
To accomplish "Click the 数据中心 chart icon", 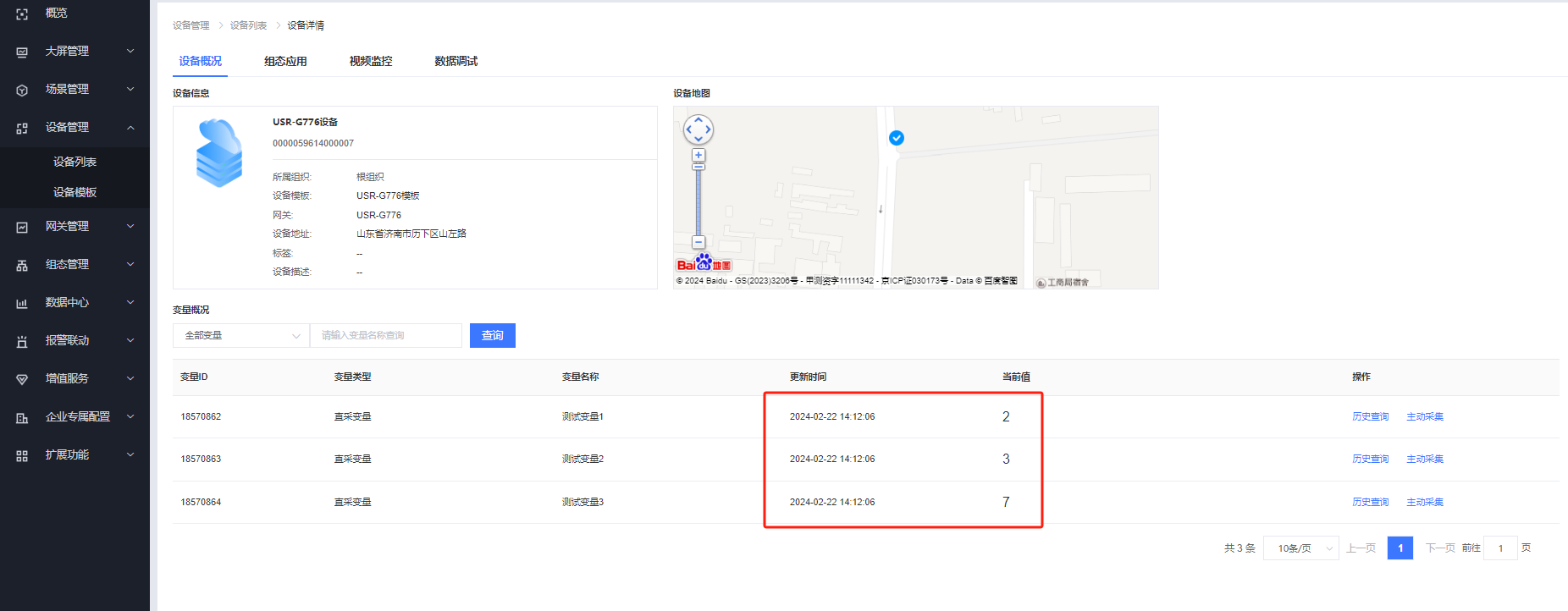I will 22,303.
